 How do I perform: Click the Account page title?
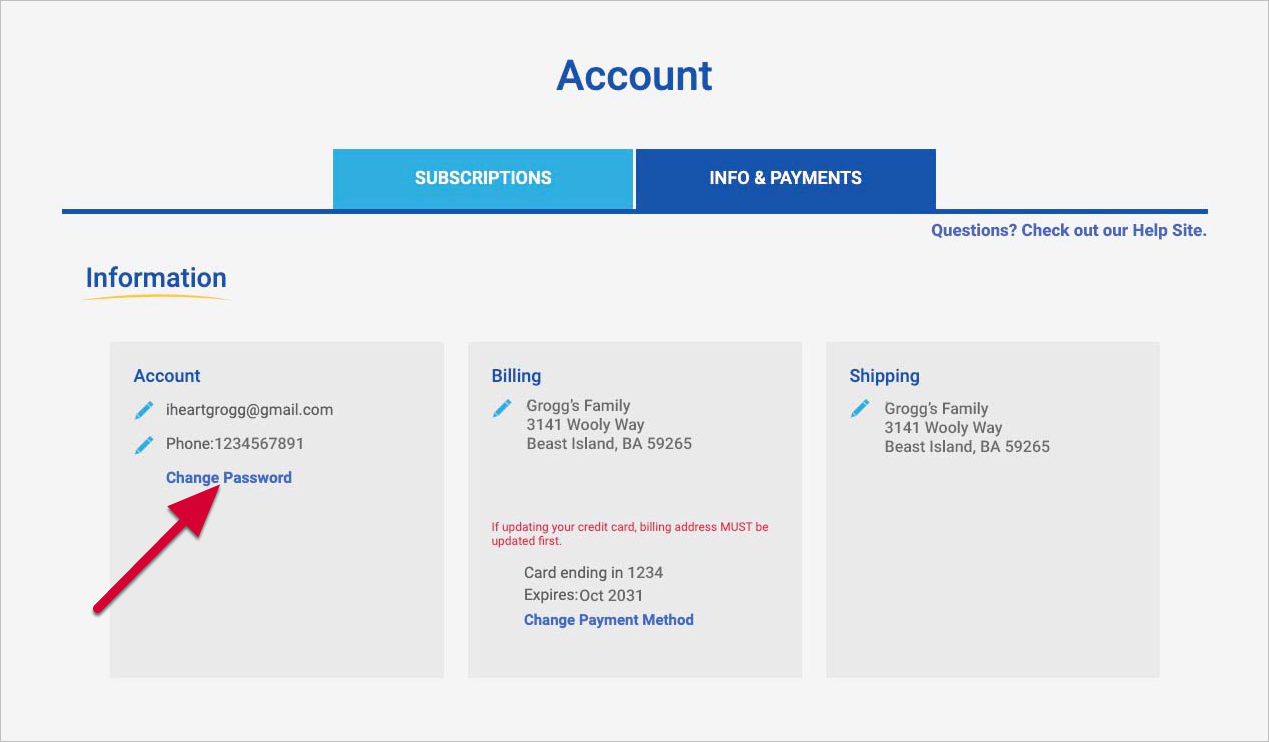(634, 76)
